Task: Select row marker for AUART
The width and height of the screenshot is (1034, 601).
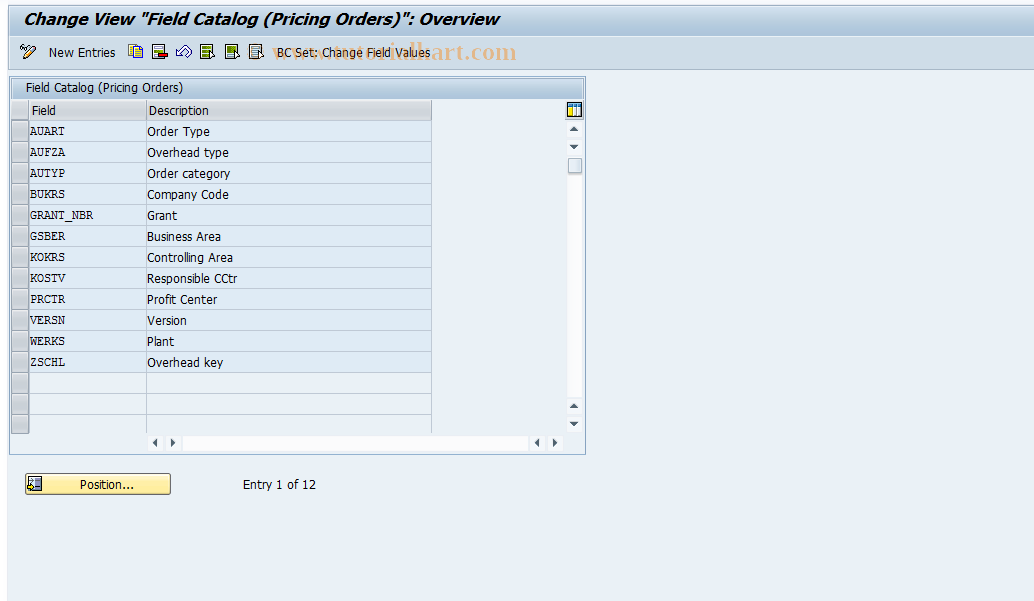Action: pos(20,131)
